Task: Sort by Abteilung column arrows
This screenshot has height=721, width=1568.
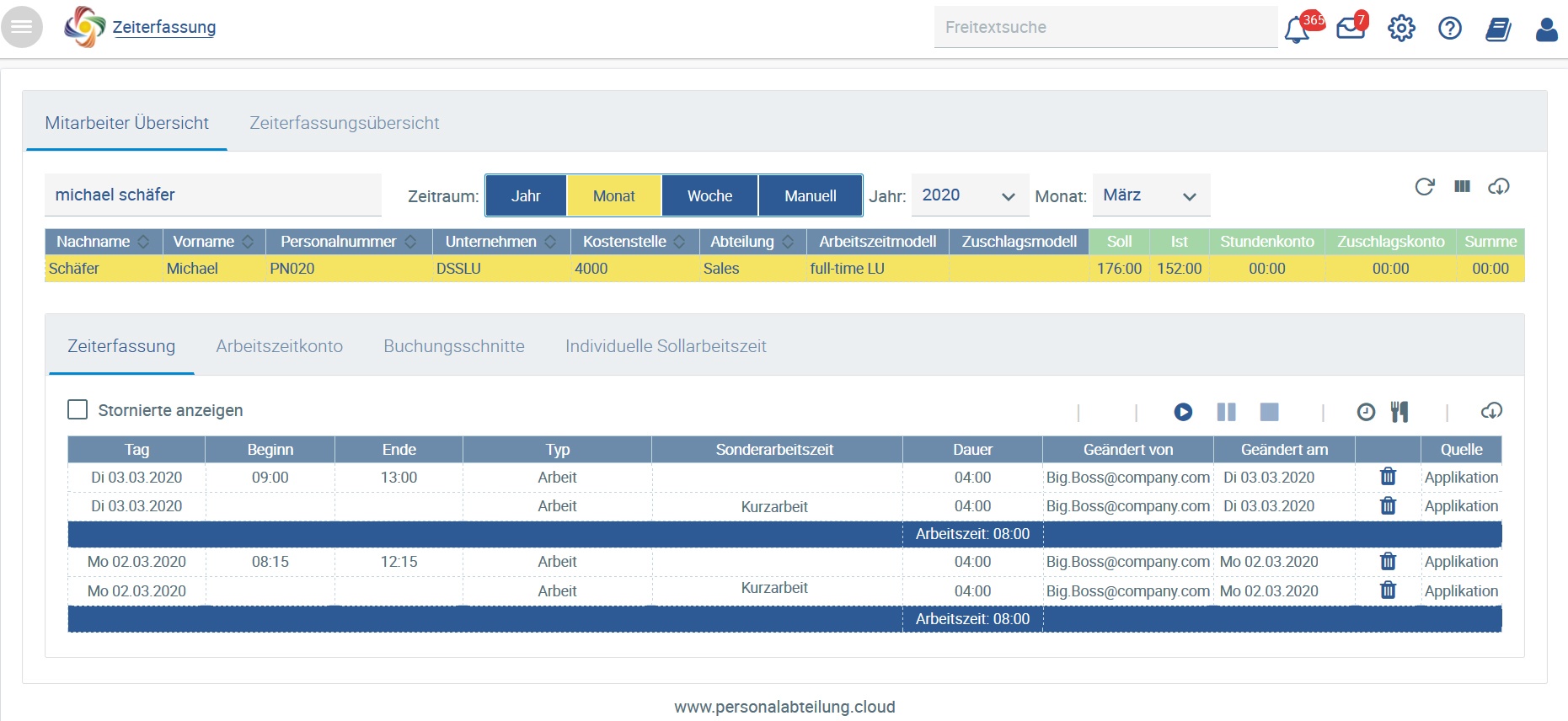Action: click(x=788, y=242)
